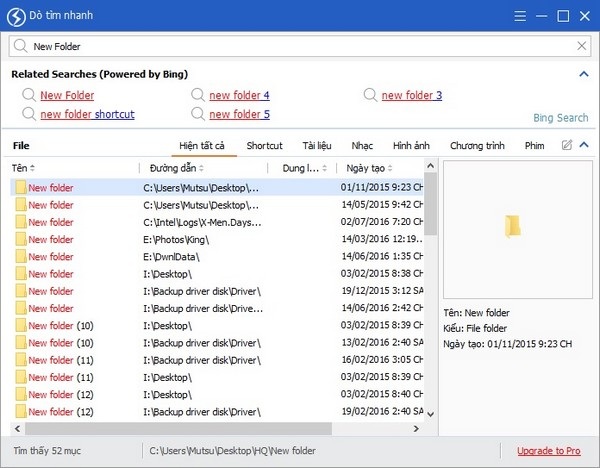
Task: Click scroll down arrow of results list
Action: [x=430, y=414]
